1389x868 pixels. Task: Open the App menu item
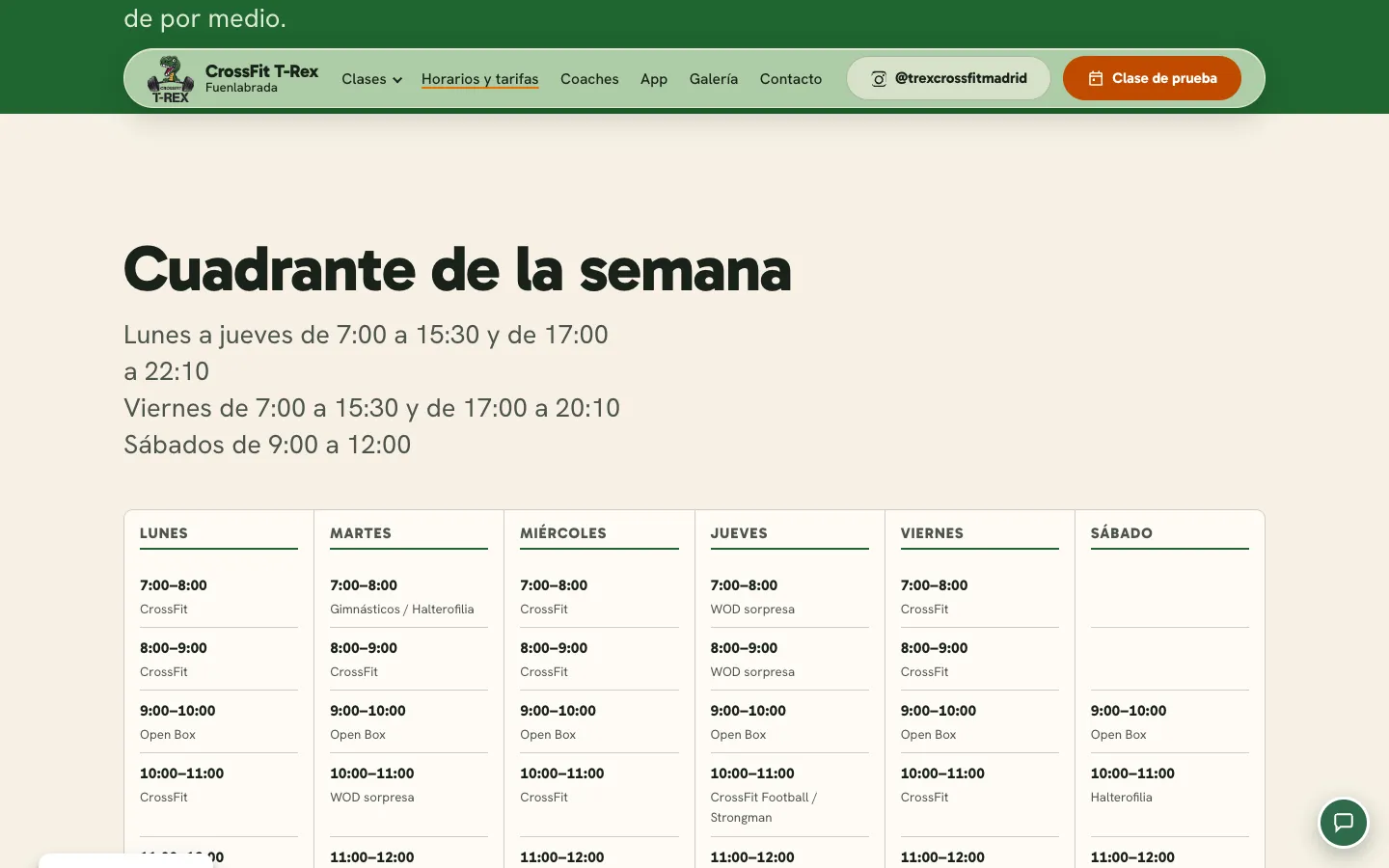(x=654, y=79)
